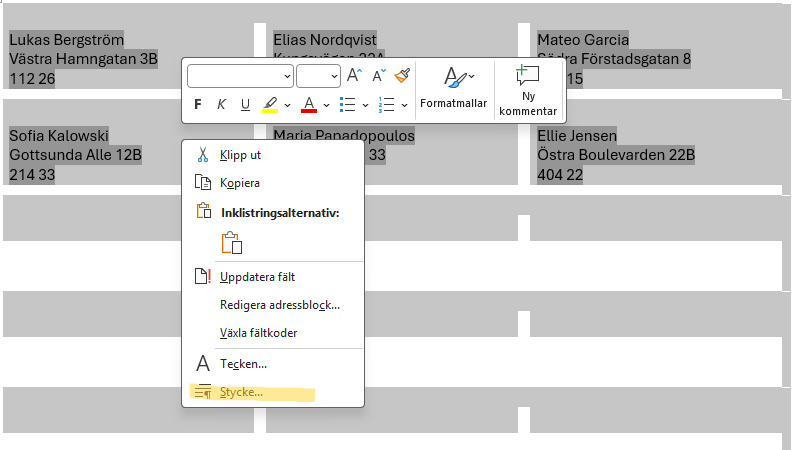Click the Bold (F) button
The width and height of the screenshot is (793, 450).
[198, 105]
